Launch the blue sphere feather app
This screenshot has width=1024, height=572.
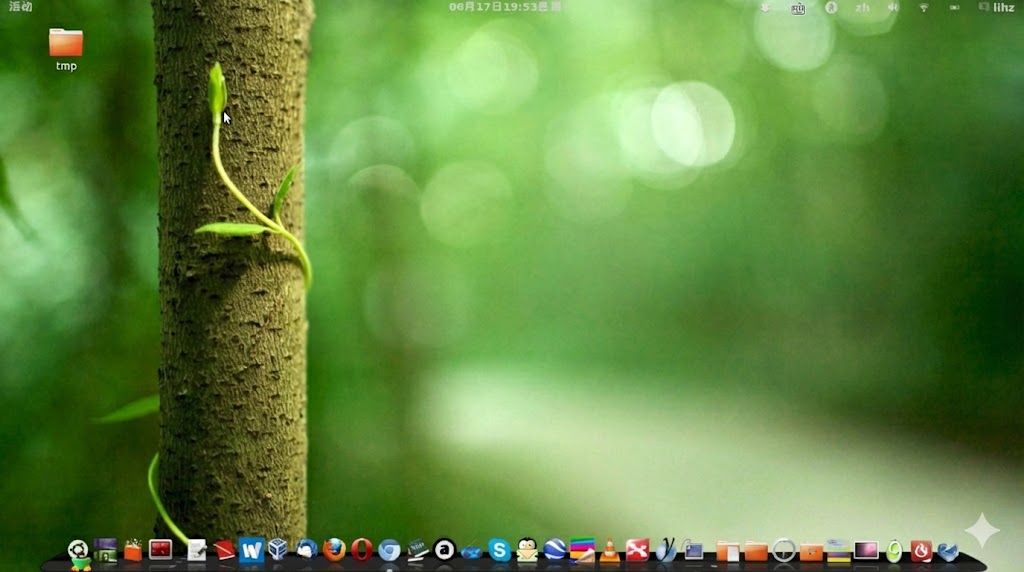[666, 550]
